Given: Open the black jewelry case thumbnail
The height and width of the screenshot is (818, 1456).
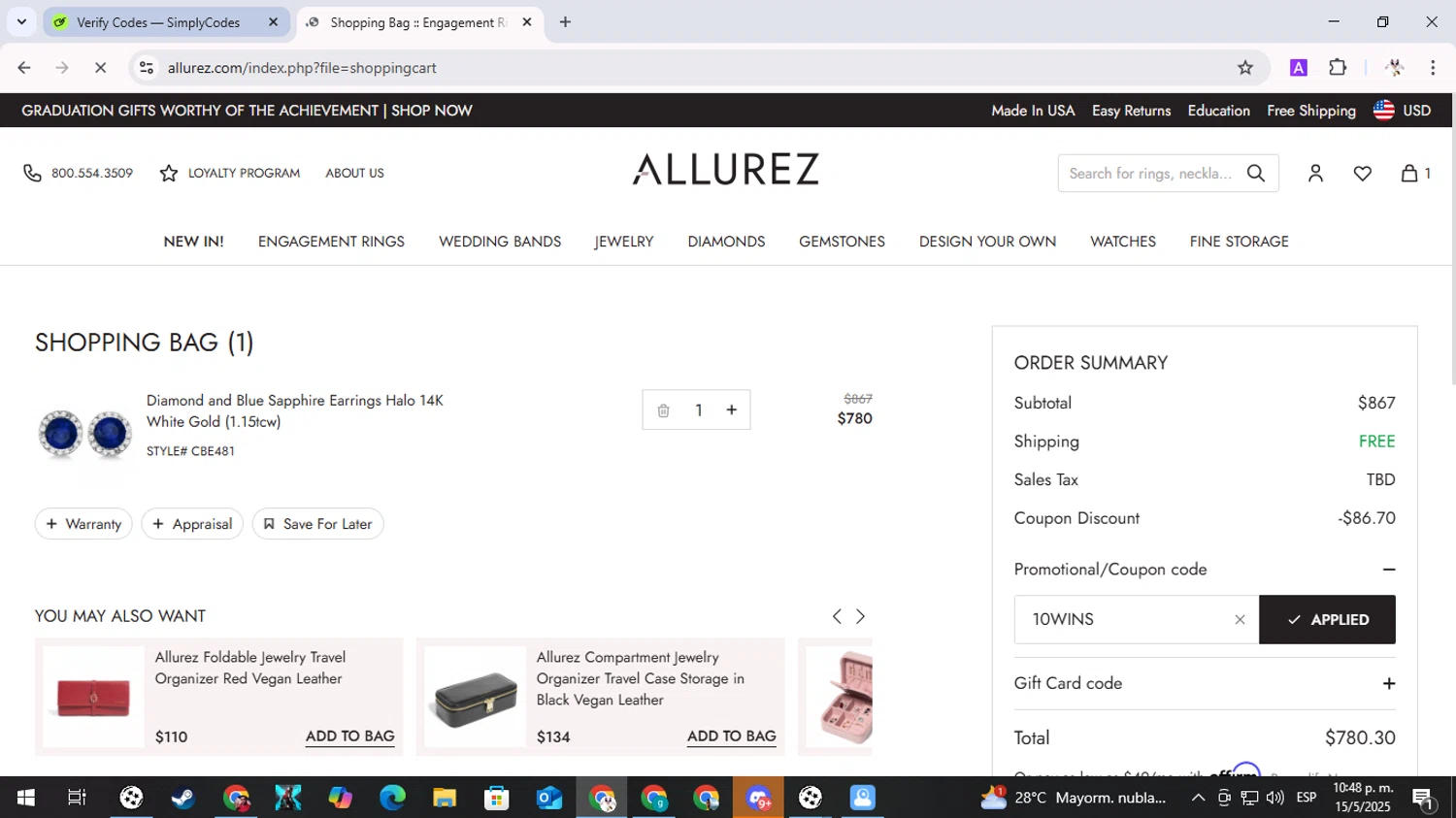Looking at the screenshot, I should [x=476, y=697].
